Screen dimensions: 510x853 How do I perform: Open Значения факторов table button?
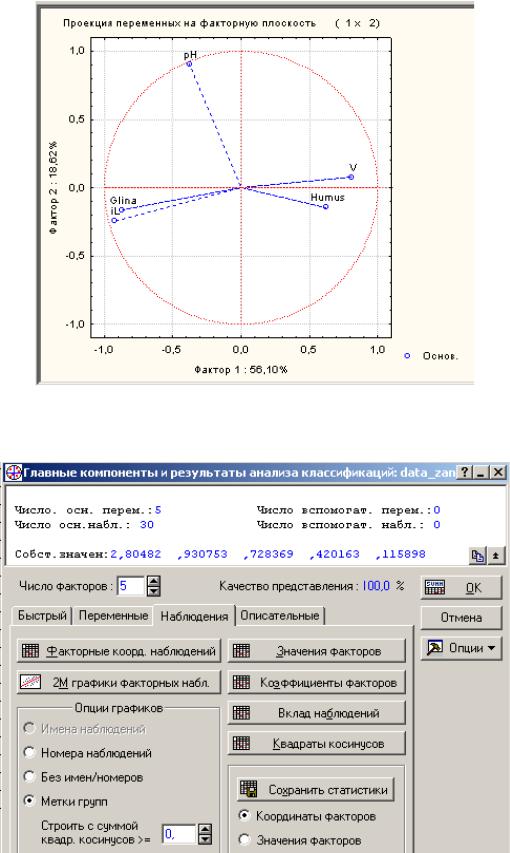tap(317, 651)
